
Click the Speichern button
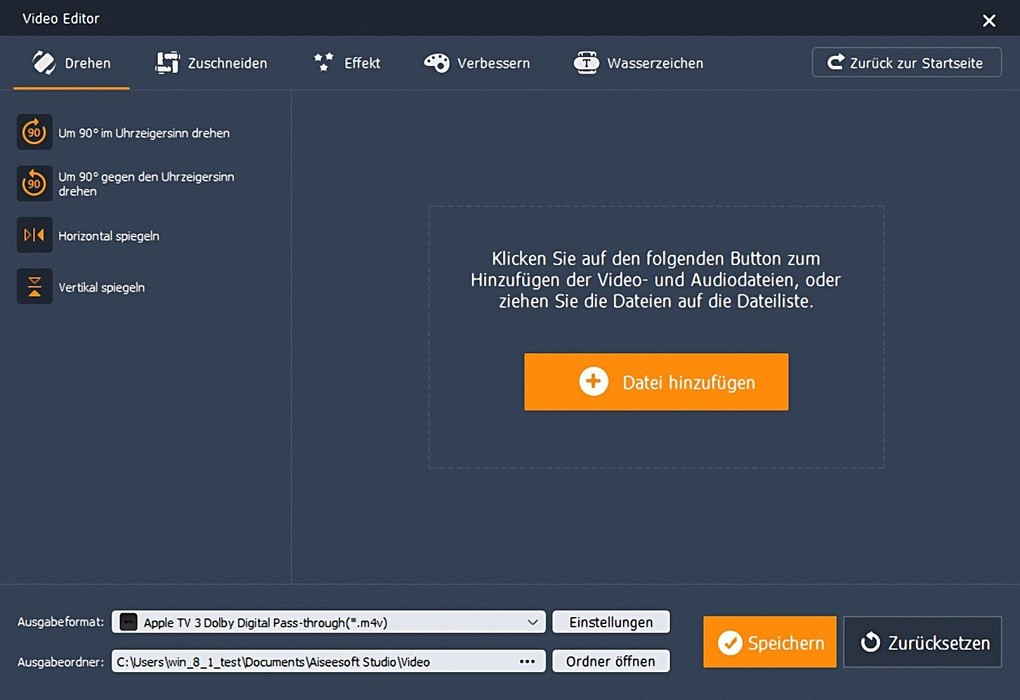(770, 642)
